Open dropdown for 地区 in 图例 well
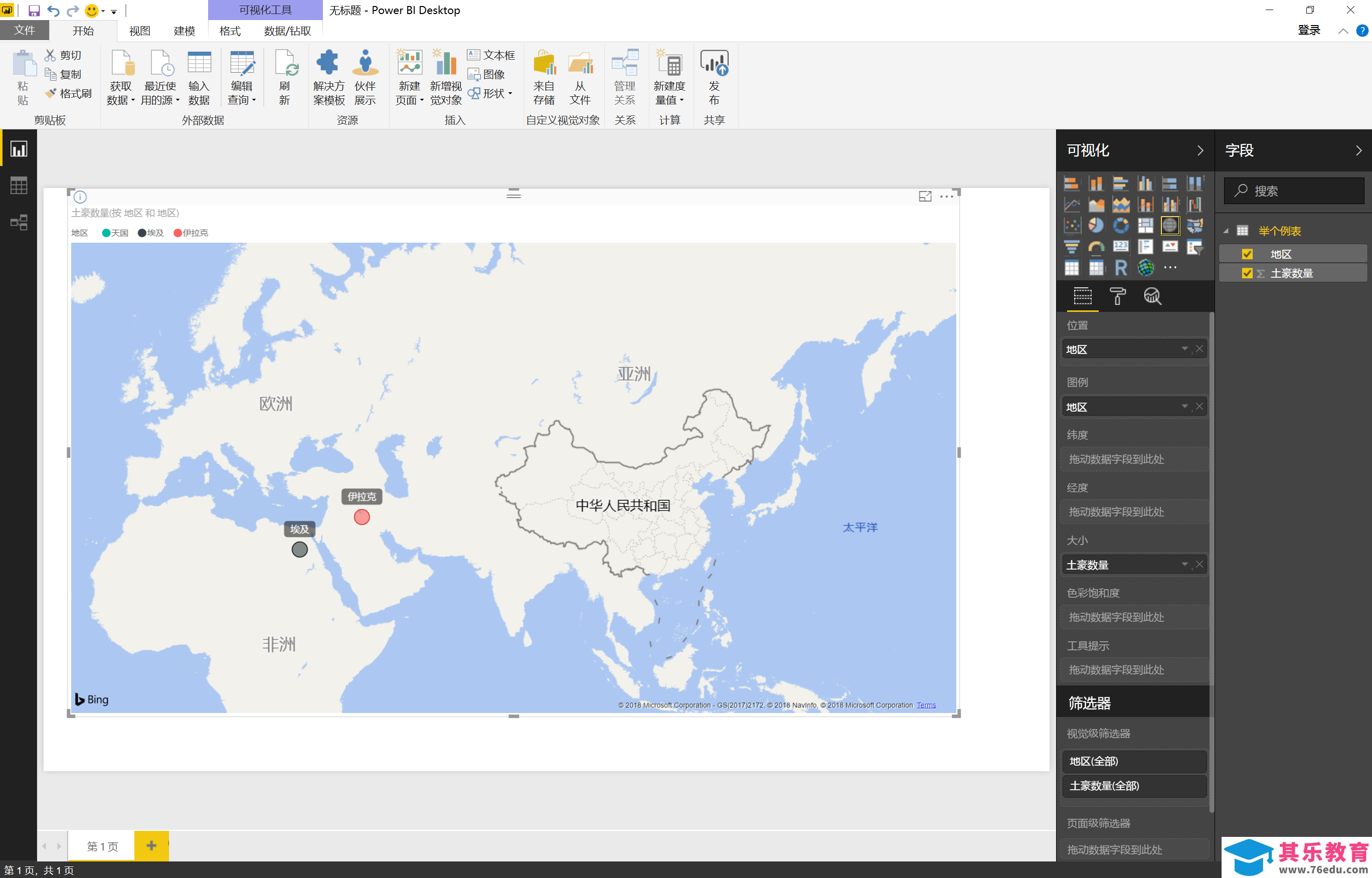 pos(1184,407)
